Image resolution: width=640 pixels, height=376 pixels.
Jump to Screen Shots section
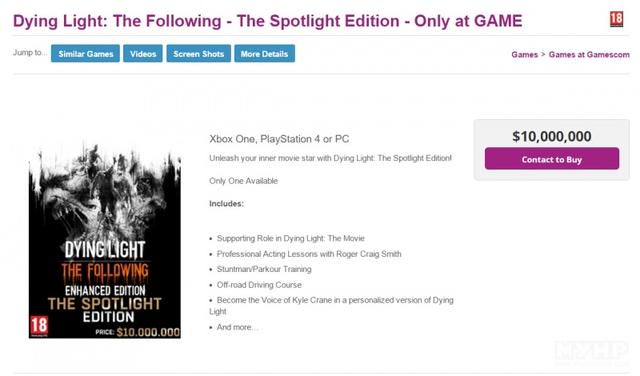coord(198,53)
